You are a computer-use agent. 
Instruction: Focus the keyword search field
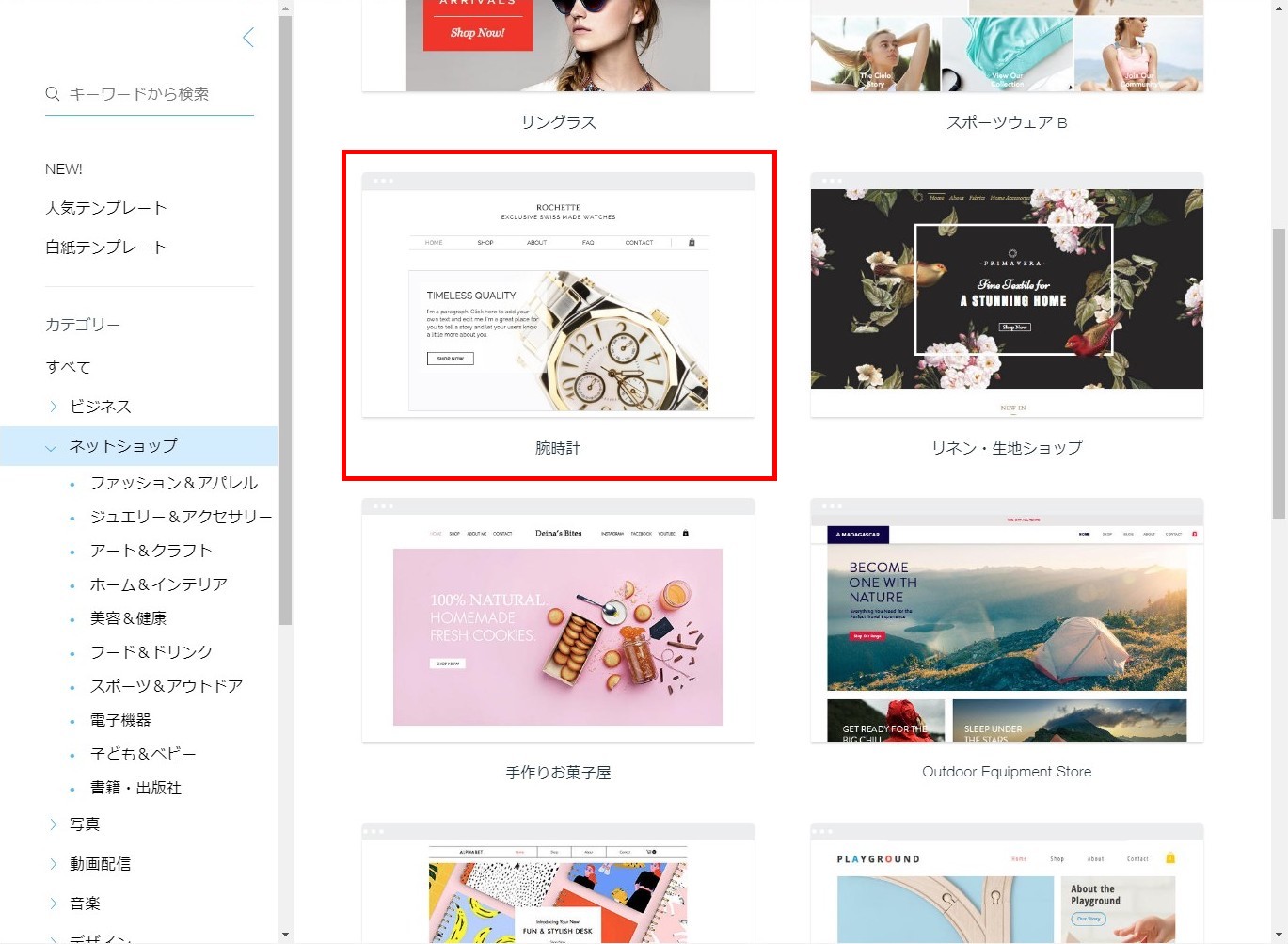point(150,94)
